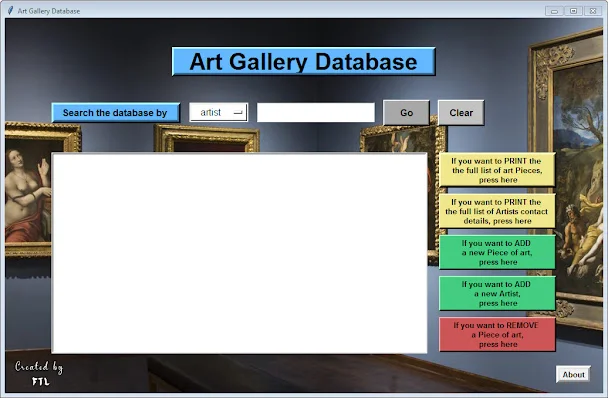Click the white results display area
The width and height of the screenshot is (608, 398).
point(240,253)
